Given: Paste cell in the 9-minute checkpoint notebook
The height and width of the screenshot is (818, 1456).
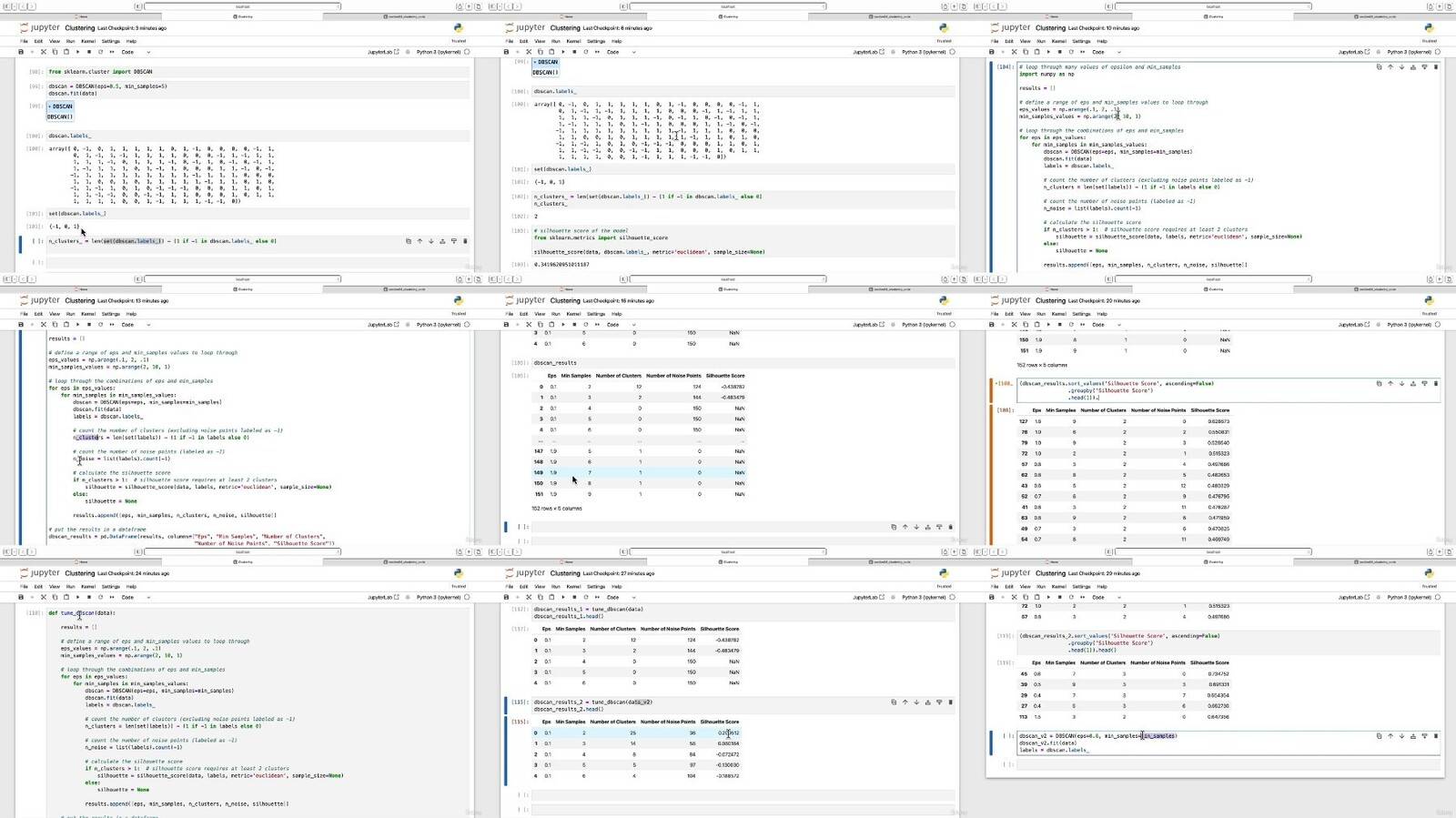Looking at the screenshot, I should (x=66, y=52).
